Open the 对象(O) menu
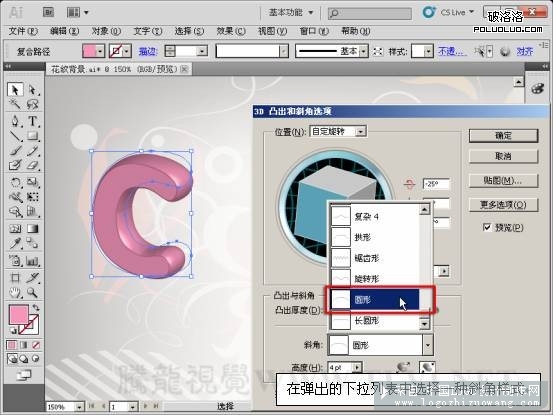The width and height of the screenshot is (553, 415). 106,31
